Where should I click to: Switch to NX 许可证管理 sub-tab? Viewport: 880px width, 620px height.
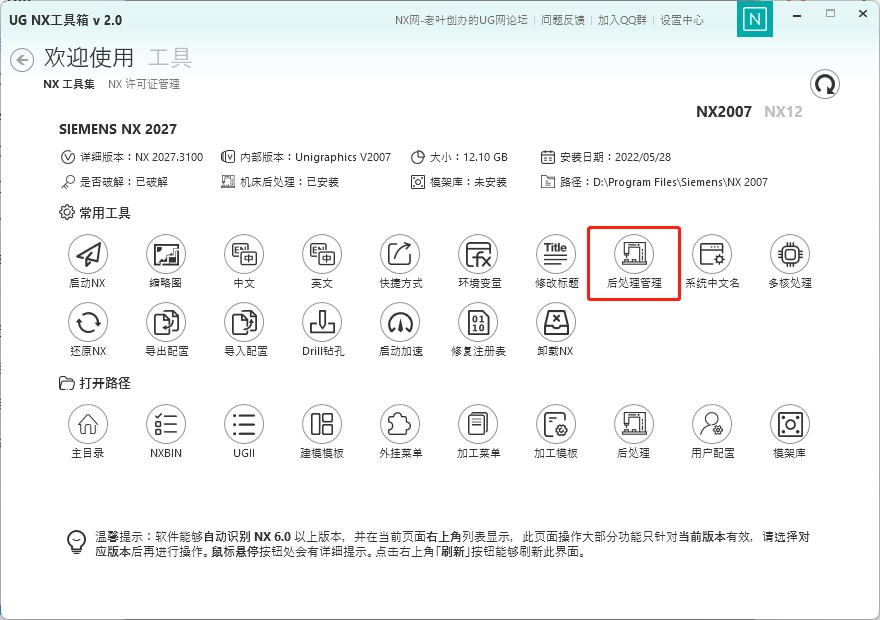tap(144, 84)
